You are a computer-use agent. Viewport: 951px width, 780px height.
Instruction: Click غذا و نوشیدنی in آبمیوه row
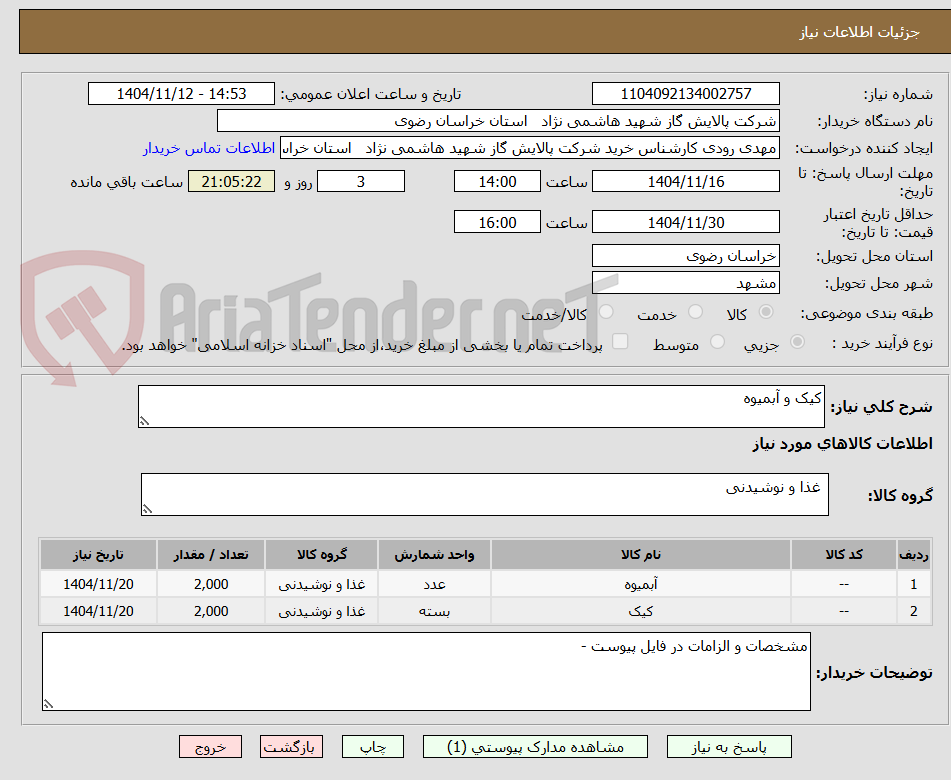(x=321, y=583)
